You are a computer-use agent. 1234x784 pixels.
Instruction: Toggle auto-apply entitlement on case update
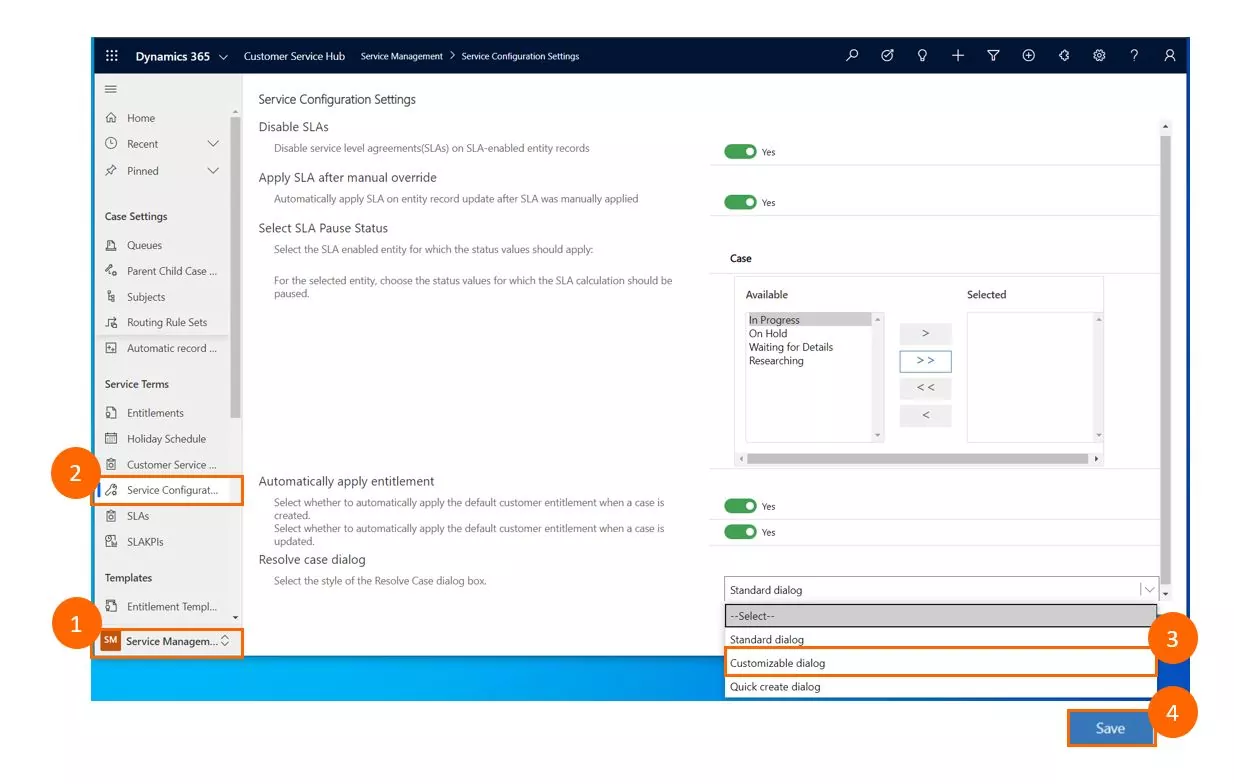(740, 532)
